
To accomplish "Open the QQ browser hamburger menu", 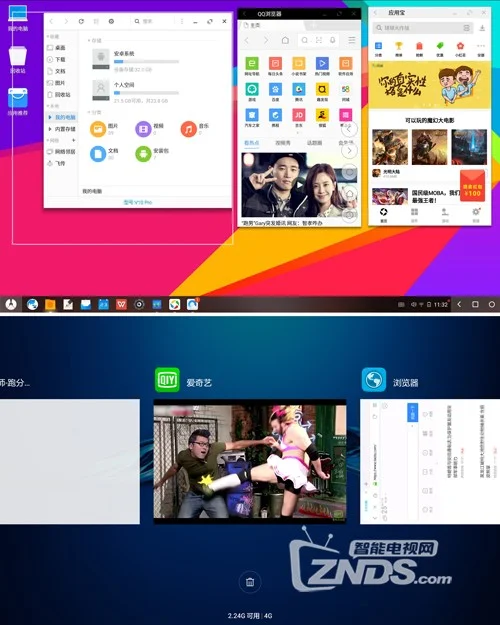I will [352, 40].
